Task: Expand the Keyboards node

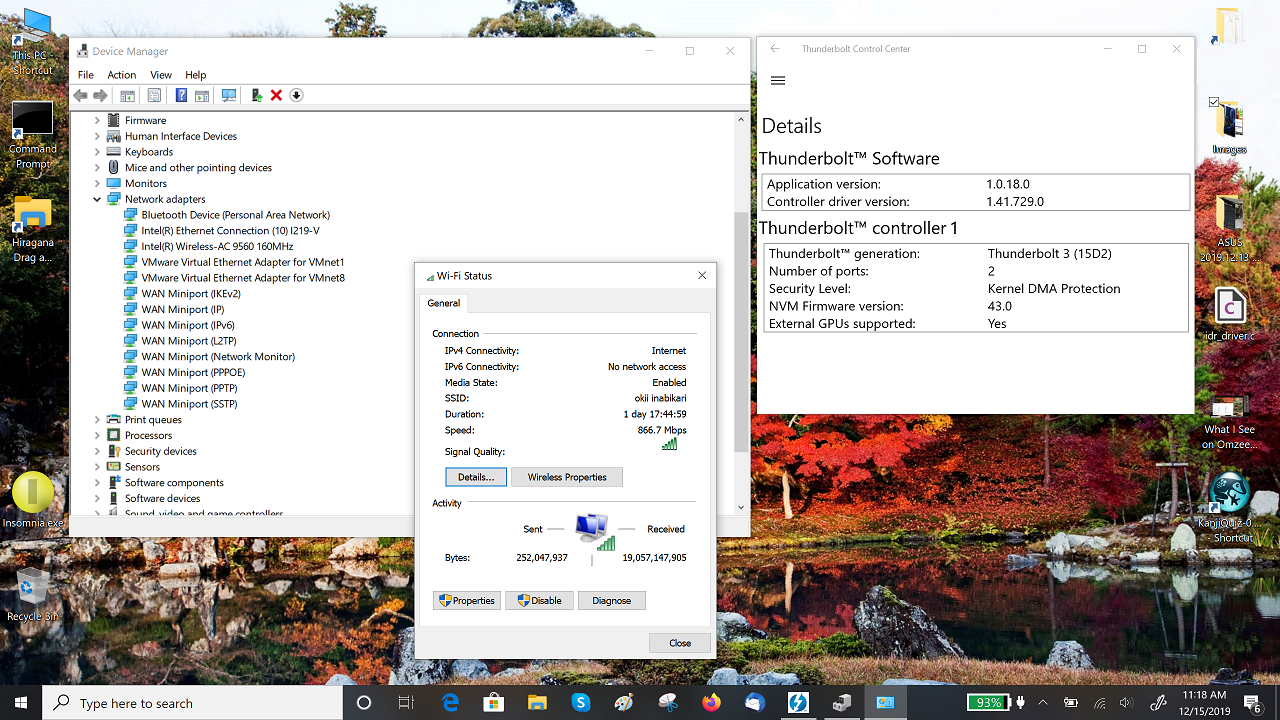Action: coord(97,152)
